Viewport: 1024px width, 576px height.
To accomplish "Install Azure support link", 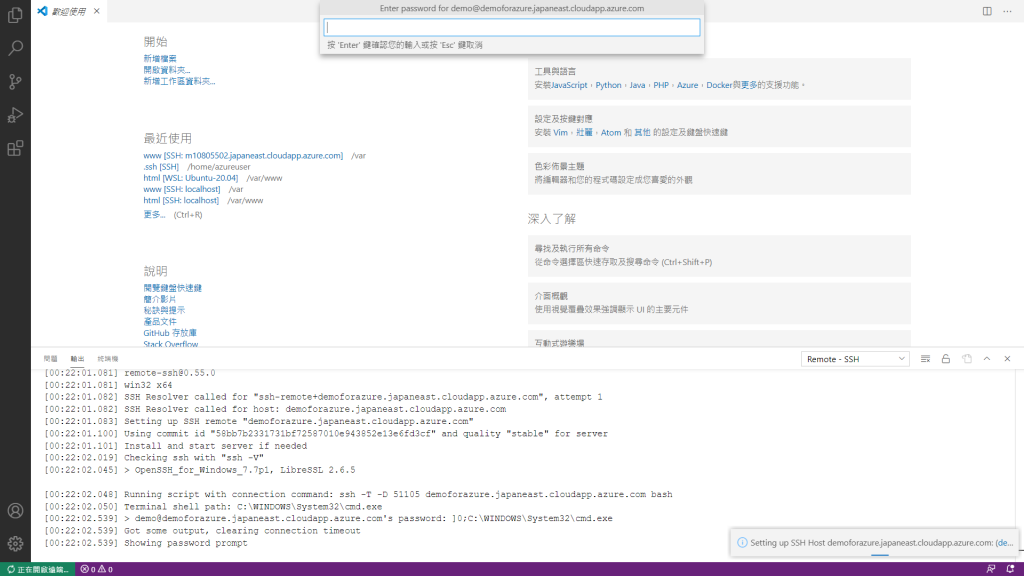I will (687, 85).
